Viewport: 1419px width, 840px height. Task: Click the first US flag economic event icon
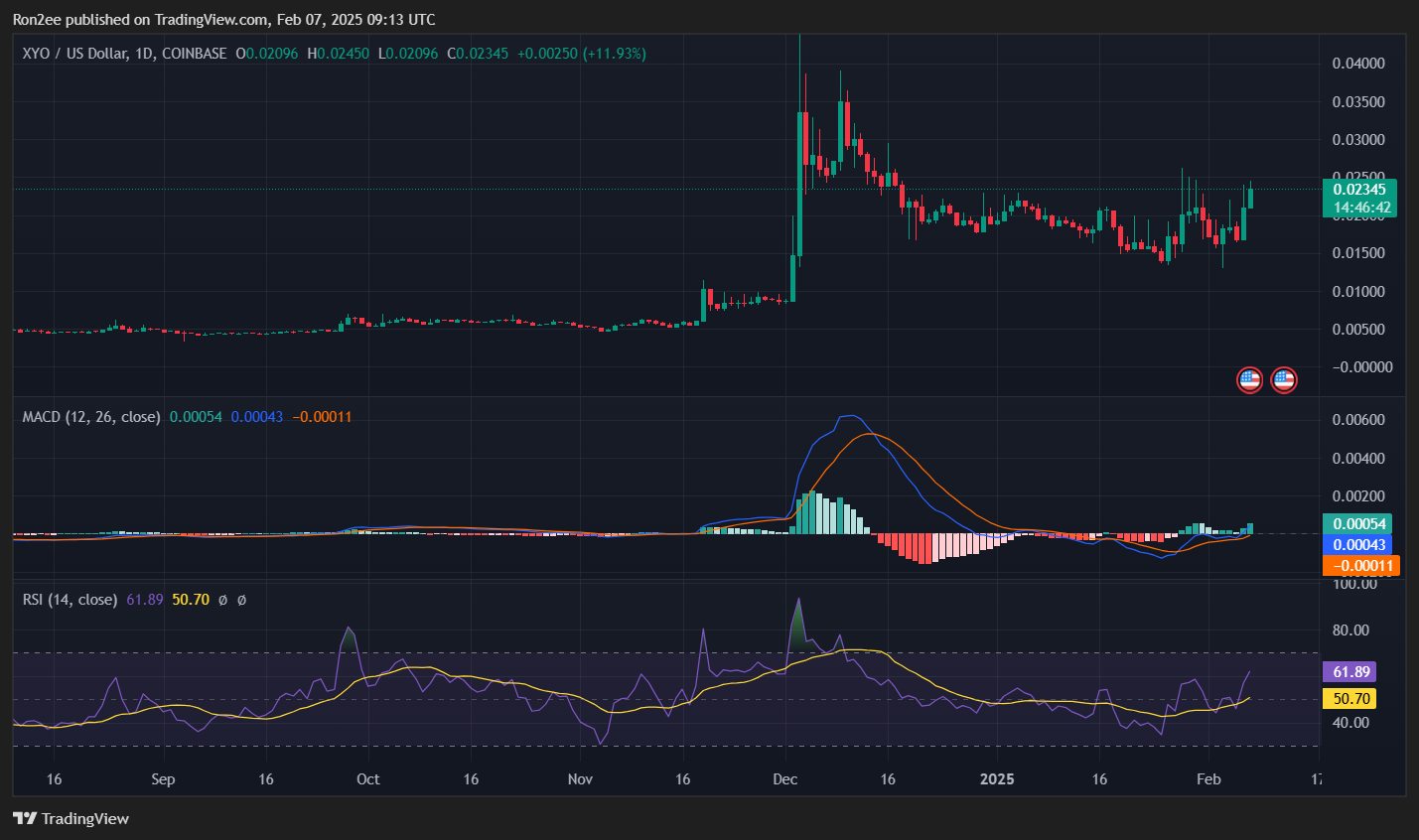click(1249, 379)
